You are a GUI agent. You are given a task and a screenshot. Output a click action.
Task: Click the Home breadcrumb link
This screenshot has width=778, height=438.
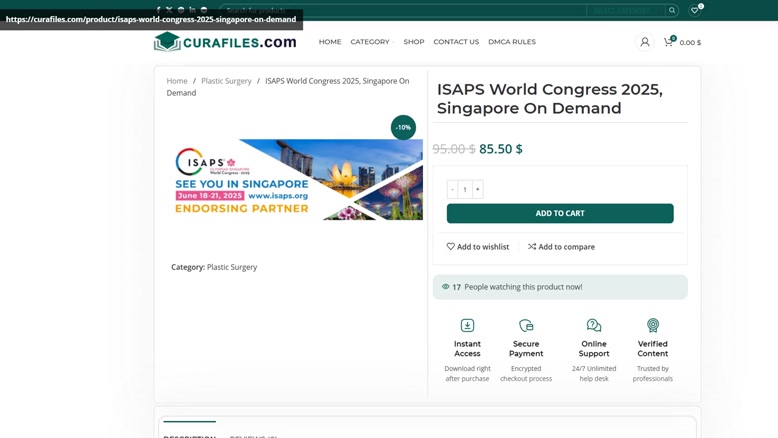(x=177, y=81)
